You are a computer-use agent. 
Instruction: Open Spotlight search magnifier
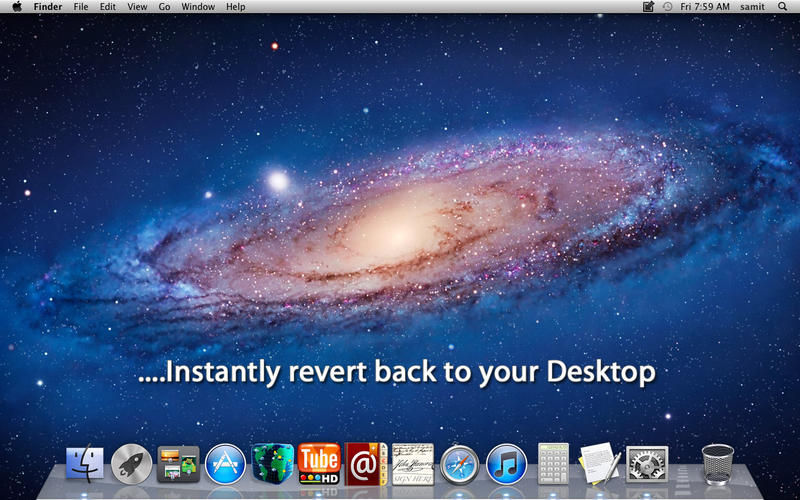[783, 7]
